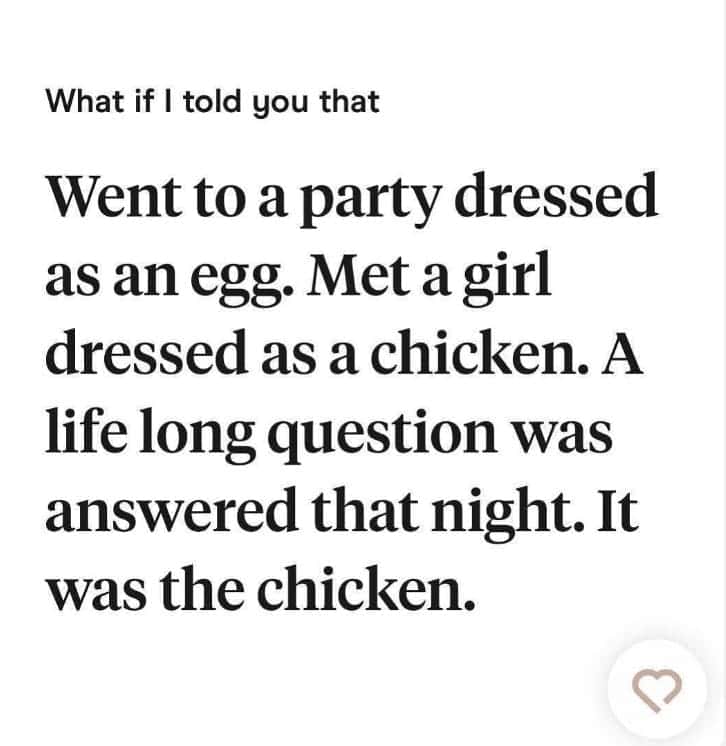Viewport: 726px width, 746px height.
Task: Select the line "life long question was"
Action: tap(328, 433)
